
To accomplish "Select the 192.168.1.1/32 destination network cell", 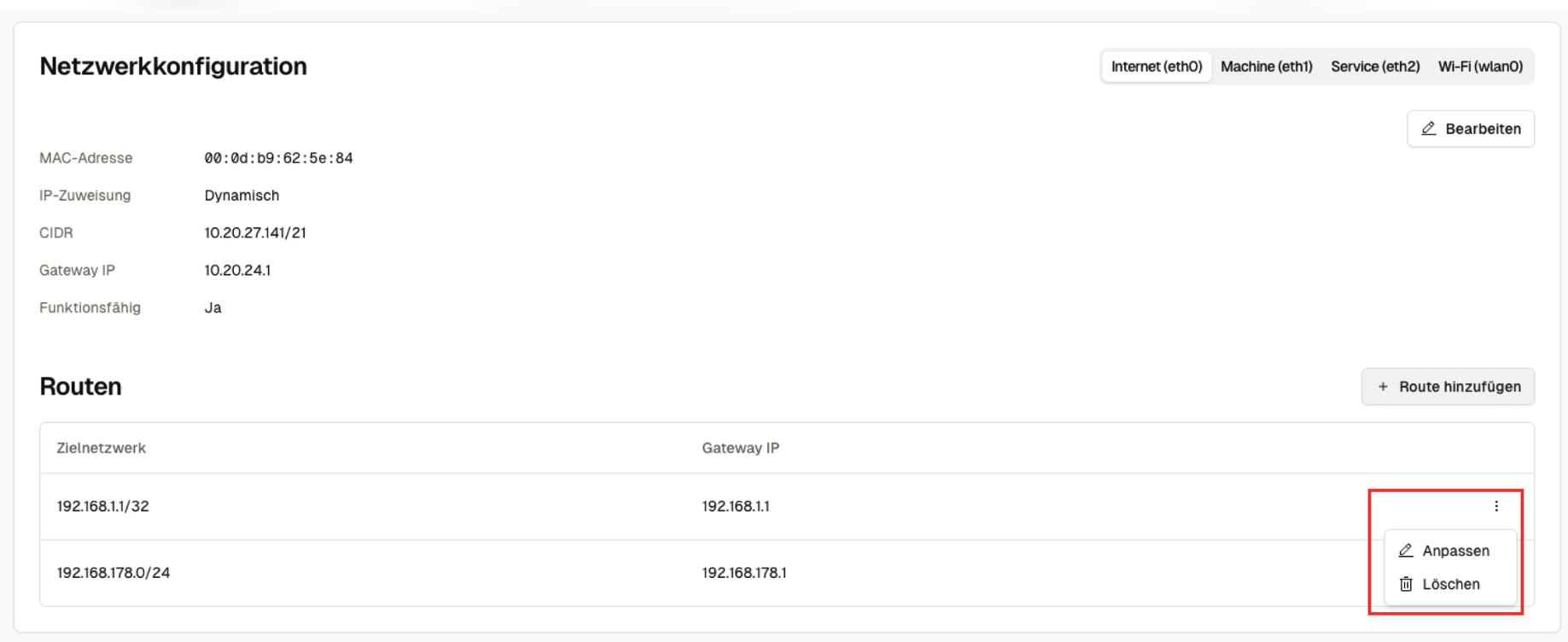I will pyautogui.click(x=102, y=506).
